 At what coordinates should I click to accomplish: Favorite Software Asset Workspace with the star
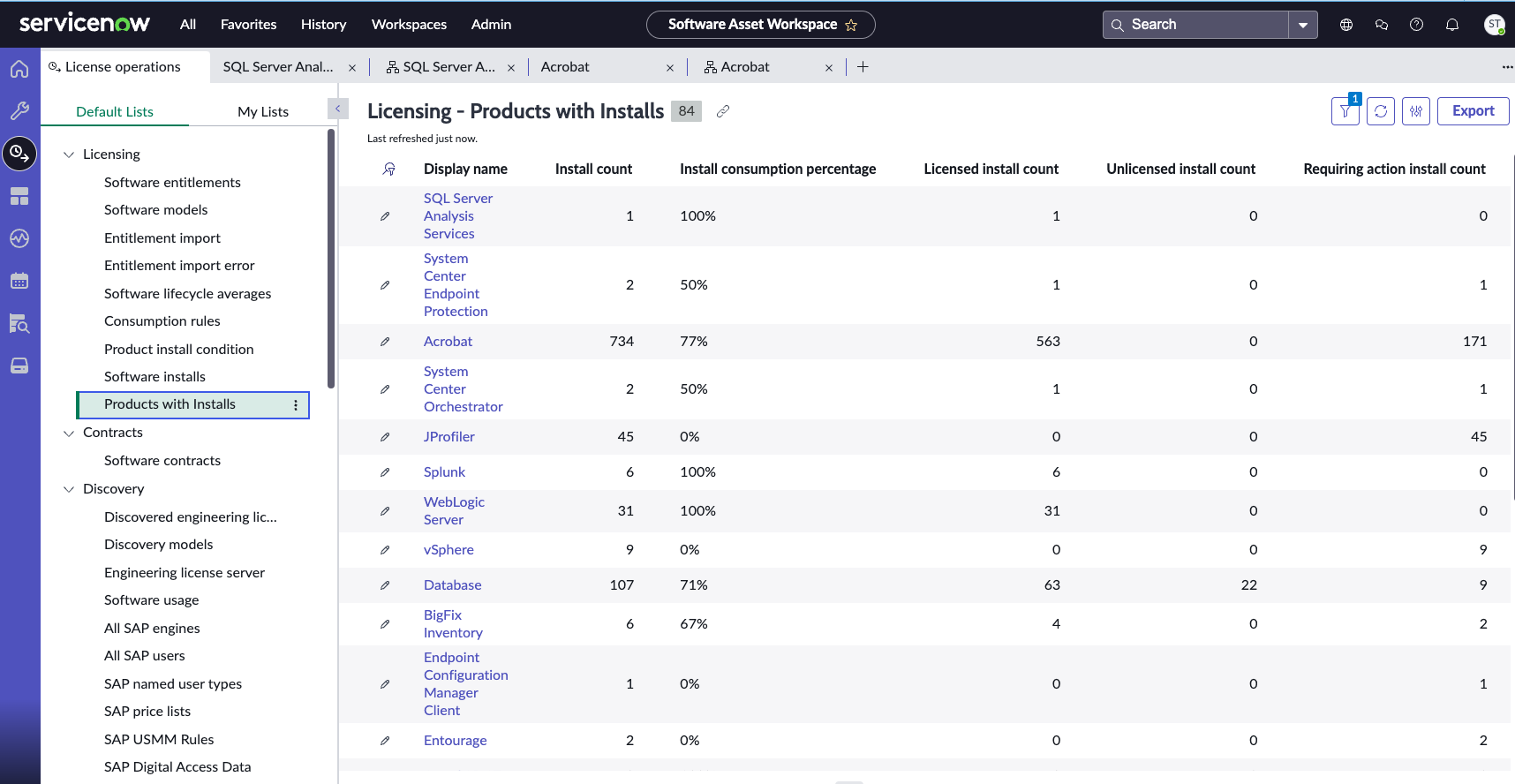pos(851,25)
